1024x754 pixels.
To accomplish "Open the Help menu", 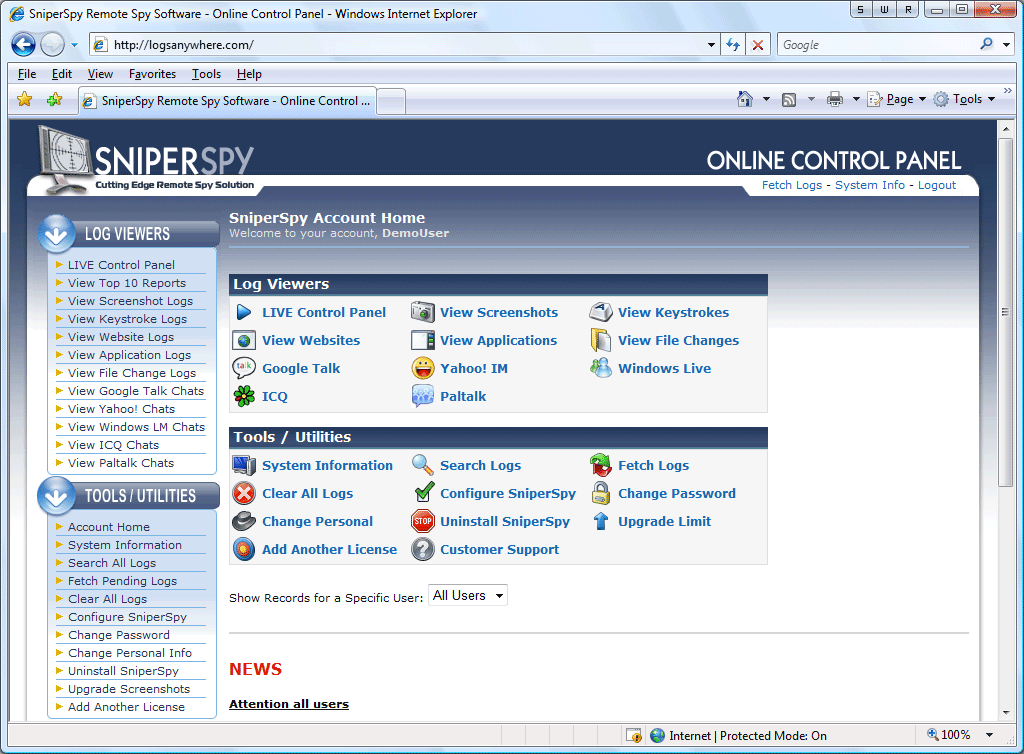I will point(249,74).
